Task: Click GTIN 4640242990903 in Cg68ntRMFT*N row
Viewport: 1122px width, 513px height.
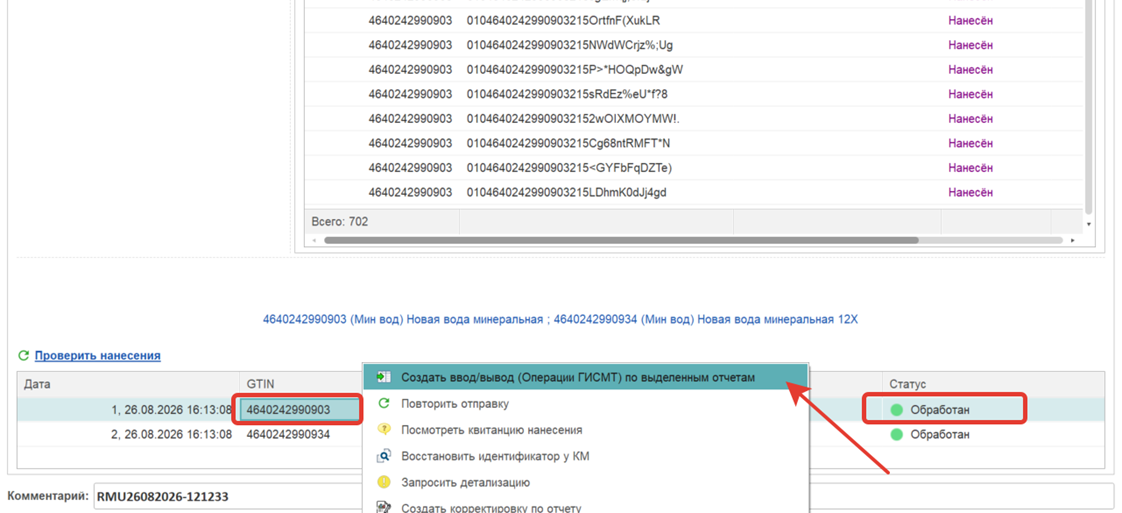Action: (410, 143)
